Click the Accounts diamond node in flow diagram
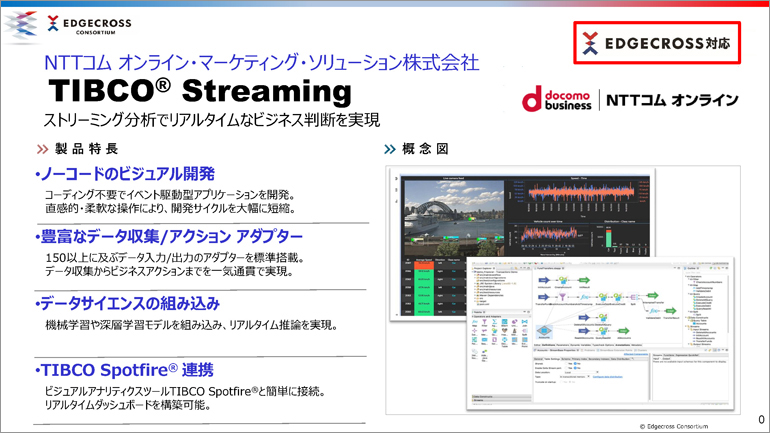The image size is (770, 433). (544, 331)
